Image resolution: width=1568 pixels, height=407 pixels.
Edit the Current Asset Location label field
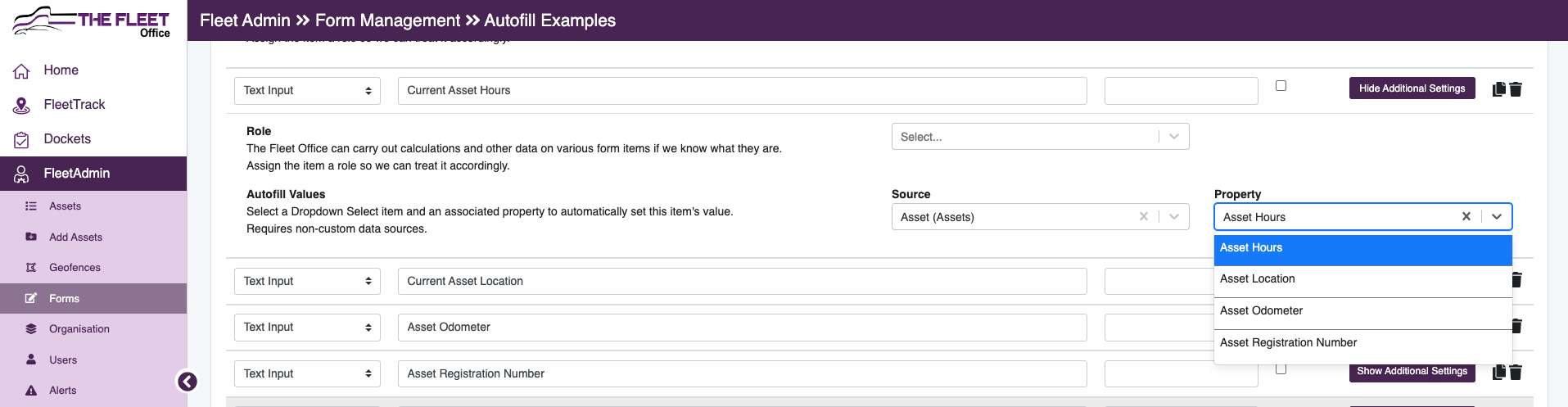click(x=743, y=281)
